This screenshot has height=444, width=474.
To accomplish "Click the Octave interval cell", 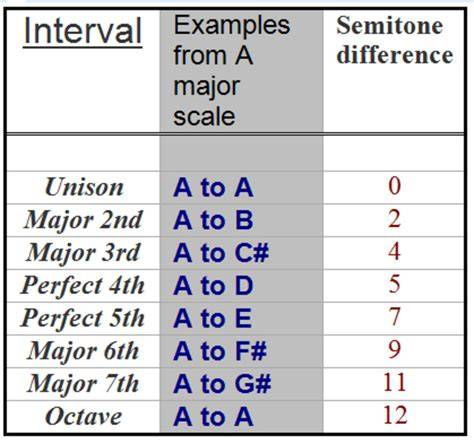I will [x=83, y=417].
